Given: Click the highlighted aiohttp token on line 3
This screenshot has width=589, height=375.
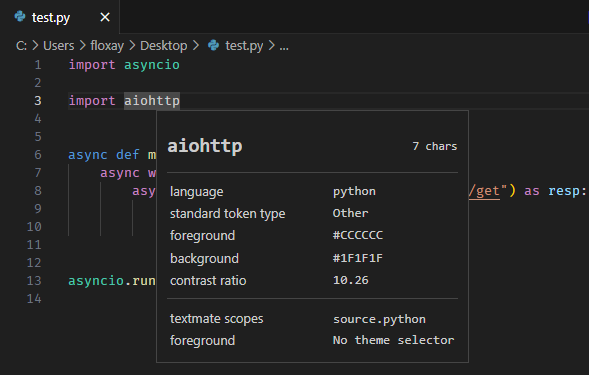Looking at the screenshot, I should tap(152, 101).
